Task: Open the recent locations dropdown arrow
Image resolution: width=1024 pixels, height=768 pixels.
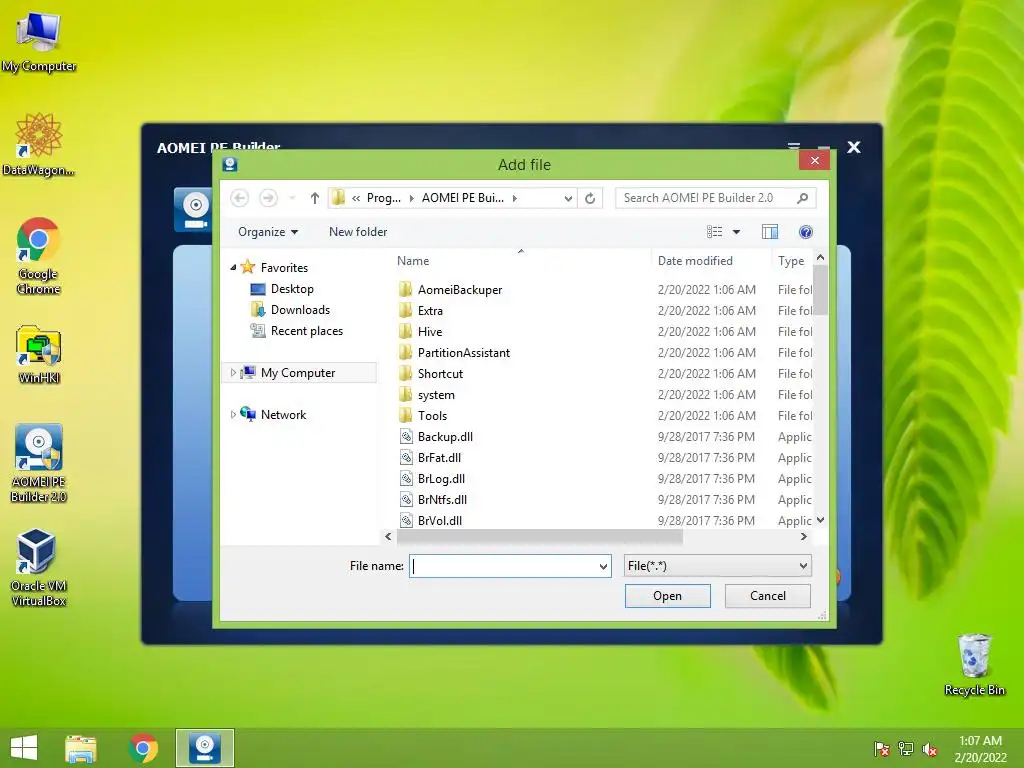Action: 292,198
